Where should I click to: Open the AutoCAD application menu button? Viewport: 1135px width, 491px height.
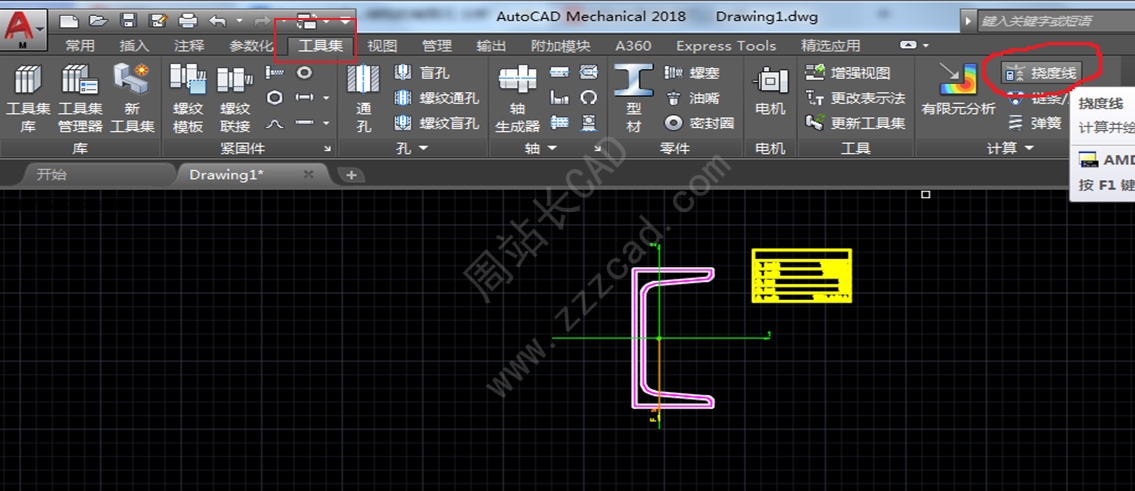(25, 30)
